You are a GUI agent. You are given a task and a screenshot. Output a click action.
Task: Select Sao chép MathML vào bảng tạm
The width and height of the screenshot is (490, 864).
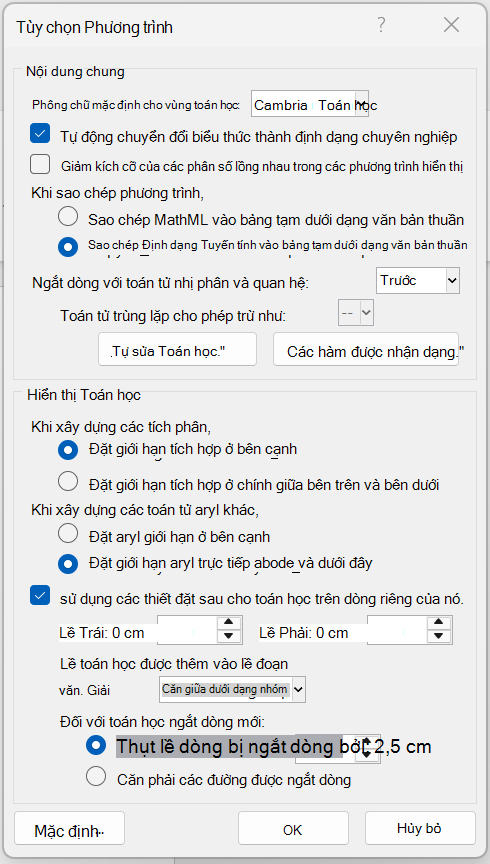(x=68, y=217)
